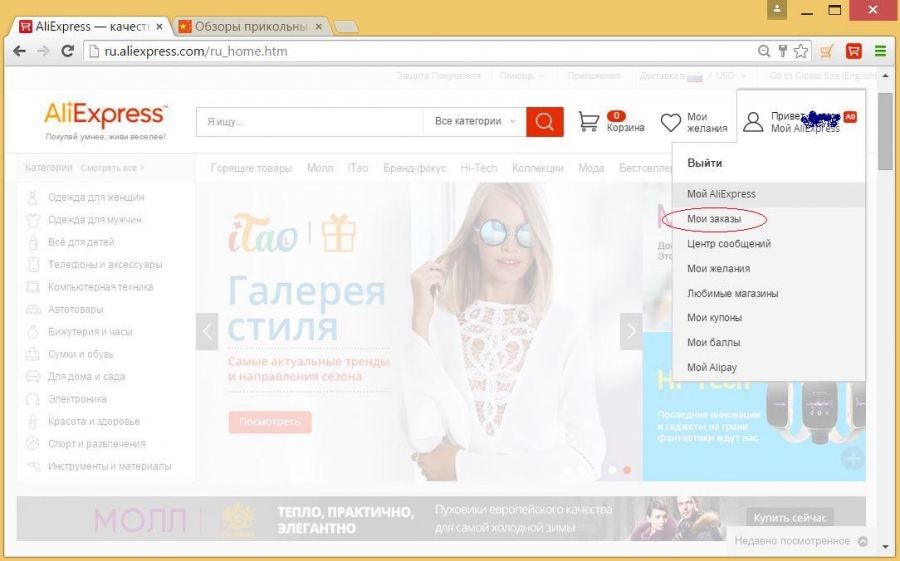
Task: Click the user profile avatar icon
Action: point(753,122)
